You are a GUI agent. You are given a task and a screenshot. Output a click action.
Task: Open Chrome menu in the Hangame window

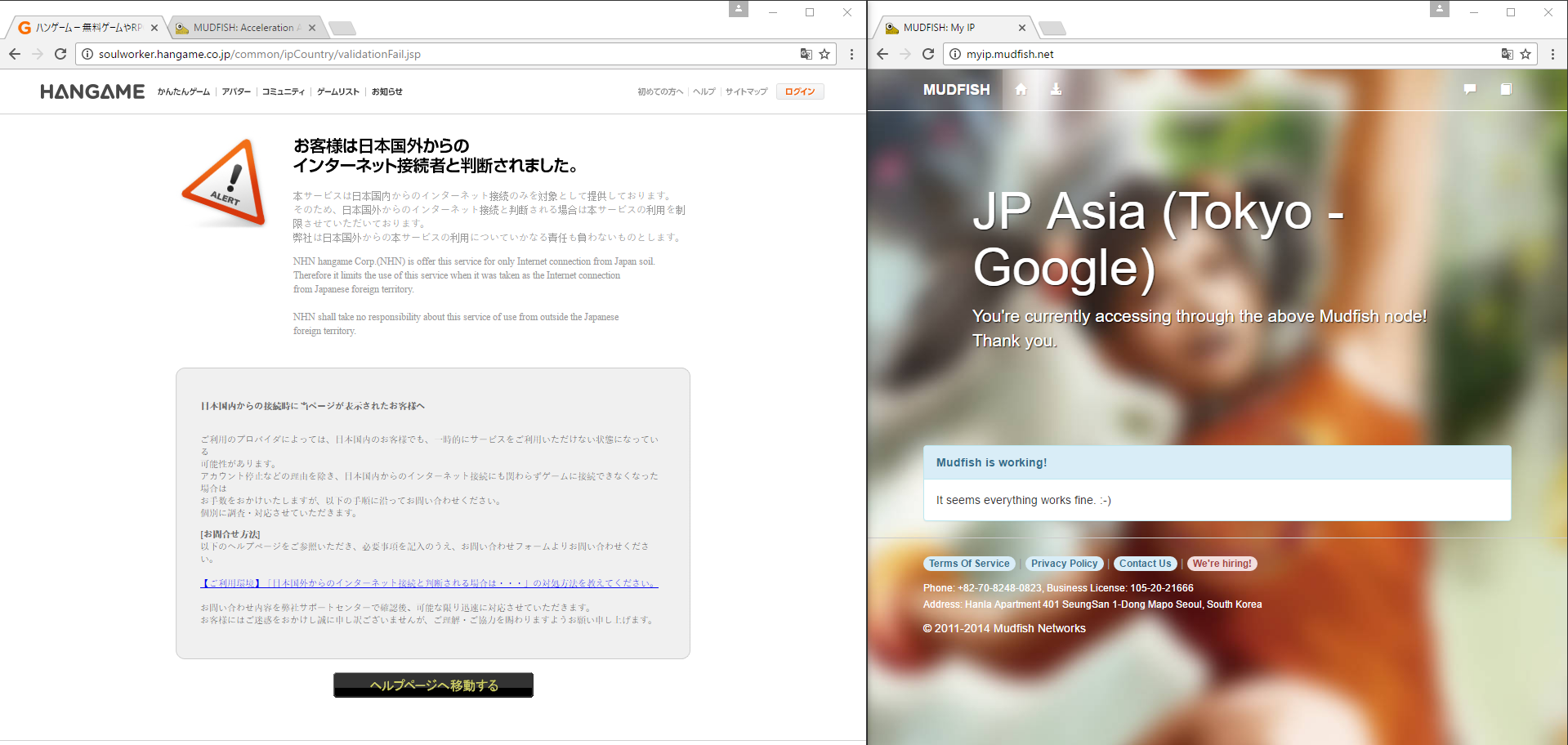[x=851, y=54]
